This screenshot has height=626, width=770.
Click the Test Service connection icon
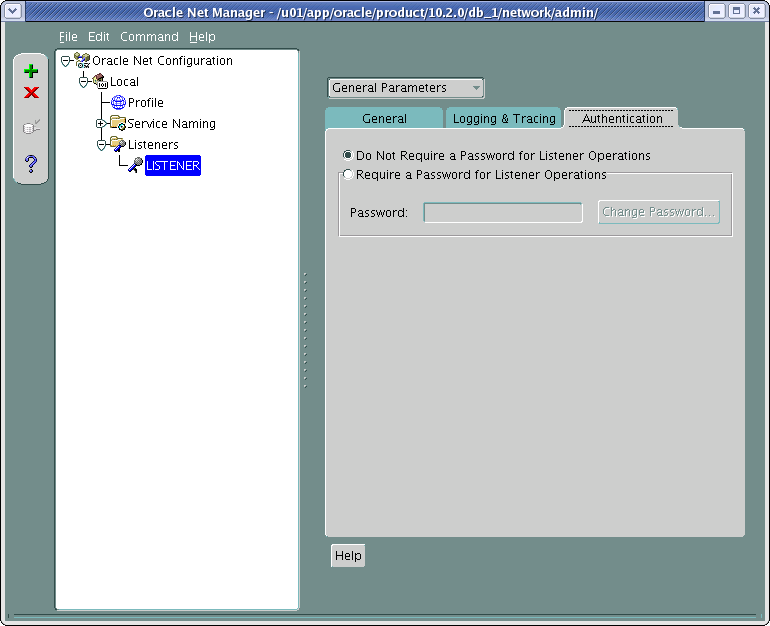coord(31,127)
